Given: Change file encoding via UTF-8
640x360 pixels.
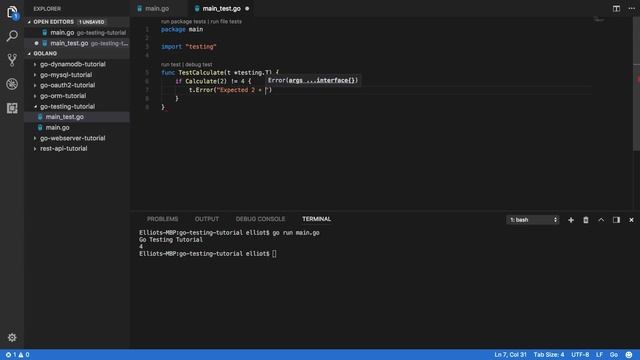Looking at the screenshot, I should 580,355.
